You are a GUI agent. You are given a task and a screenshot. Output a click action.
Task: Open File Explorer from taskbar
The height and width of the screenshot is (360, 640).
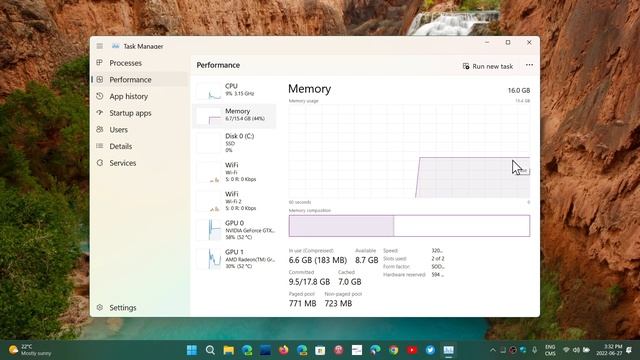click(229, 350)
